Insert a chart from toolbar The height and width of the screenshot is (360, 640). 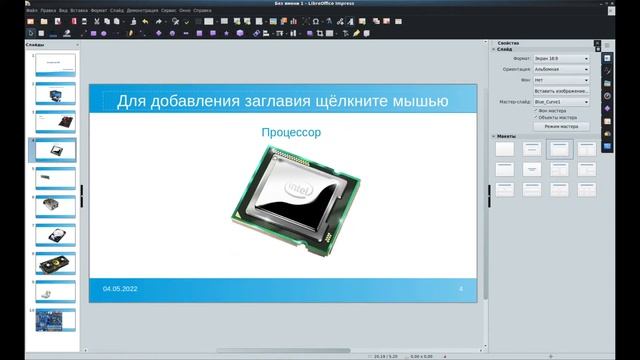click(x=293, y=21)
